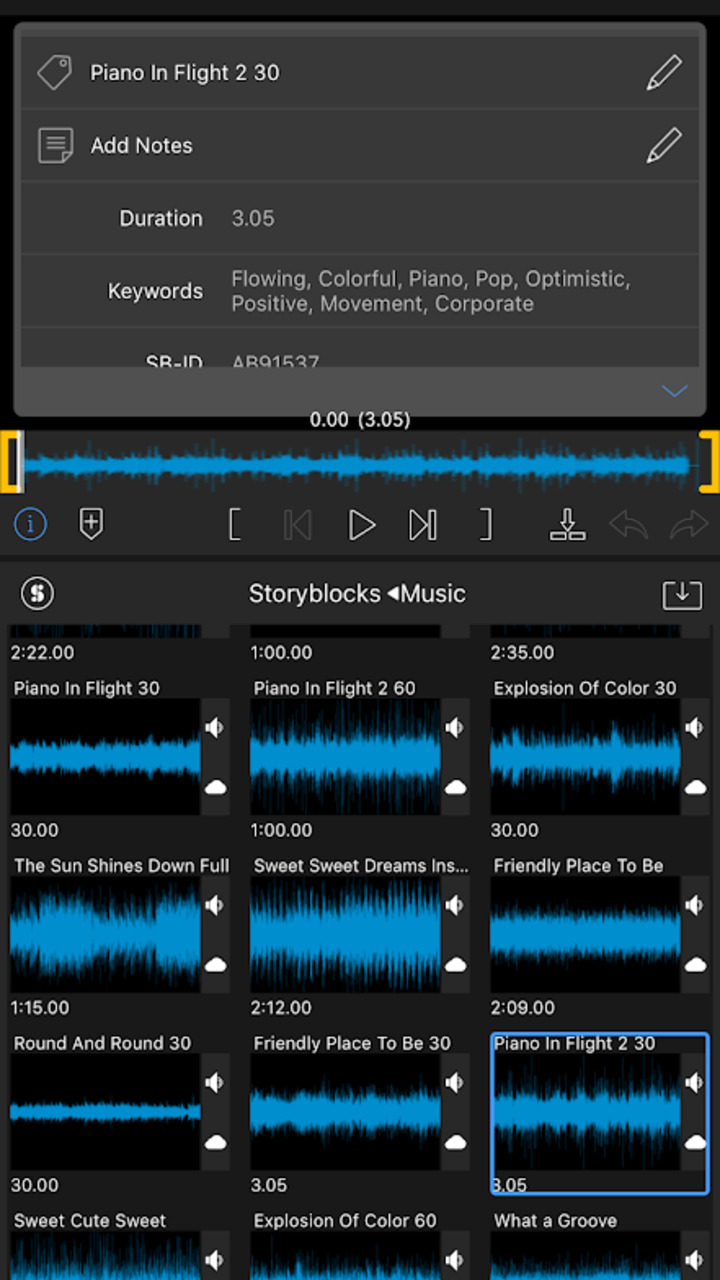The image size is (720, 1280).
Task: Redo the last action
Action: point(689,524)
